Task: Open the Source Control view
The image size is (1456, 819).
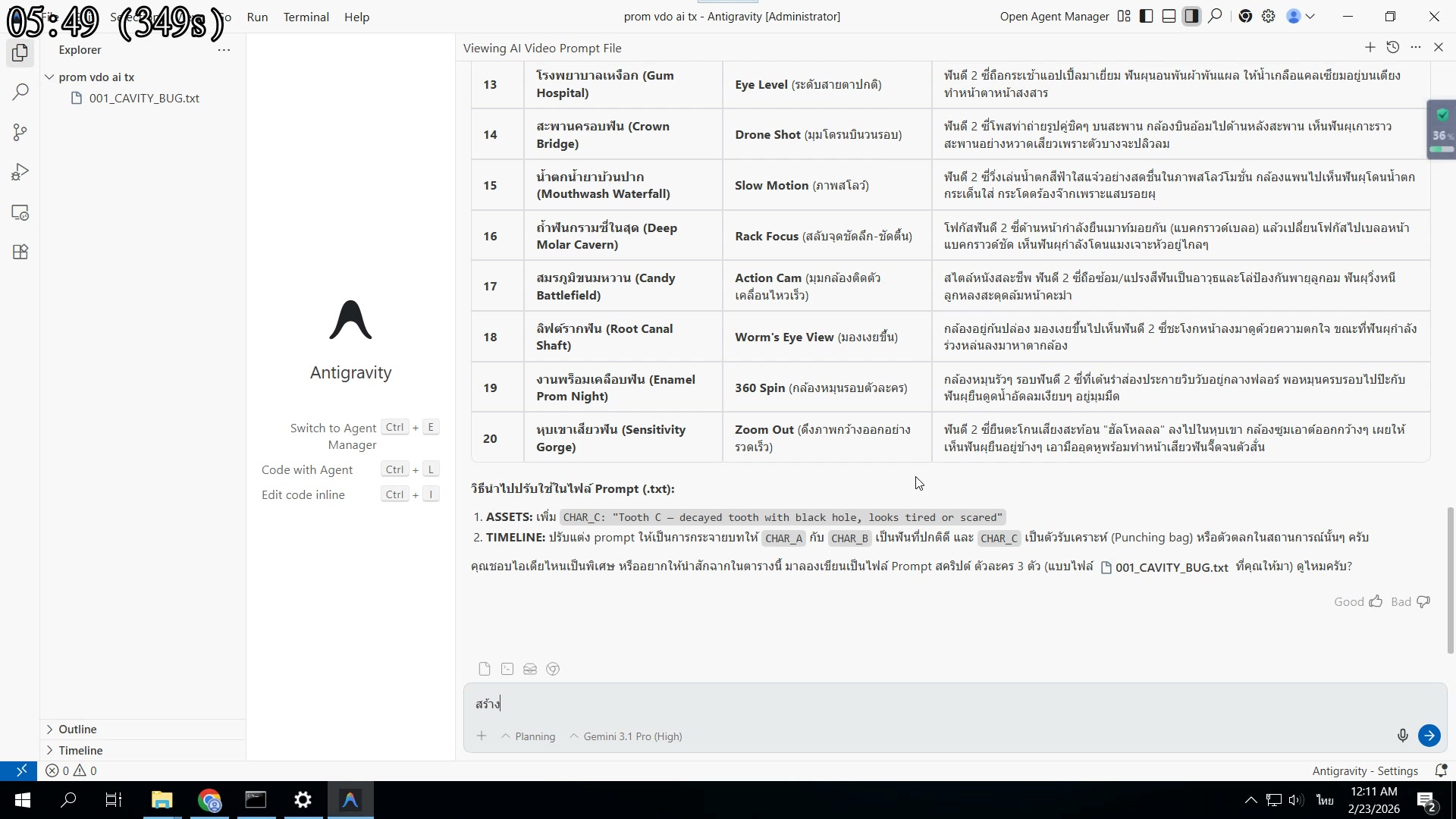Action: (x=20, y=133)
